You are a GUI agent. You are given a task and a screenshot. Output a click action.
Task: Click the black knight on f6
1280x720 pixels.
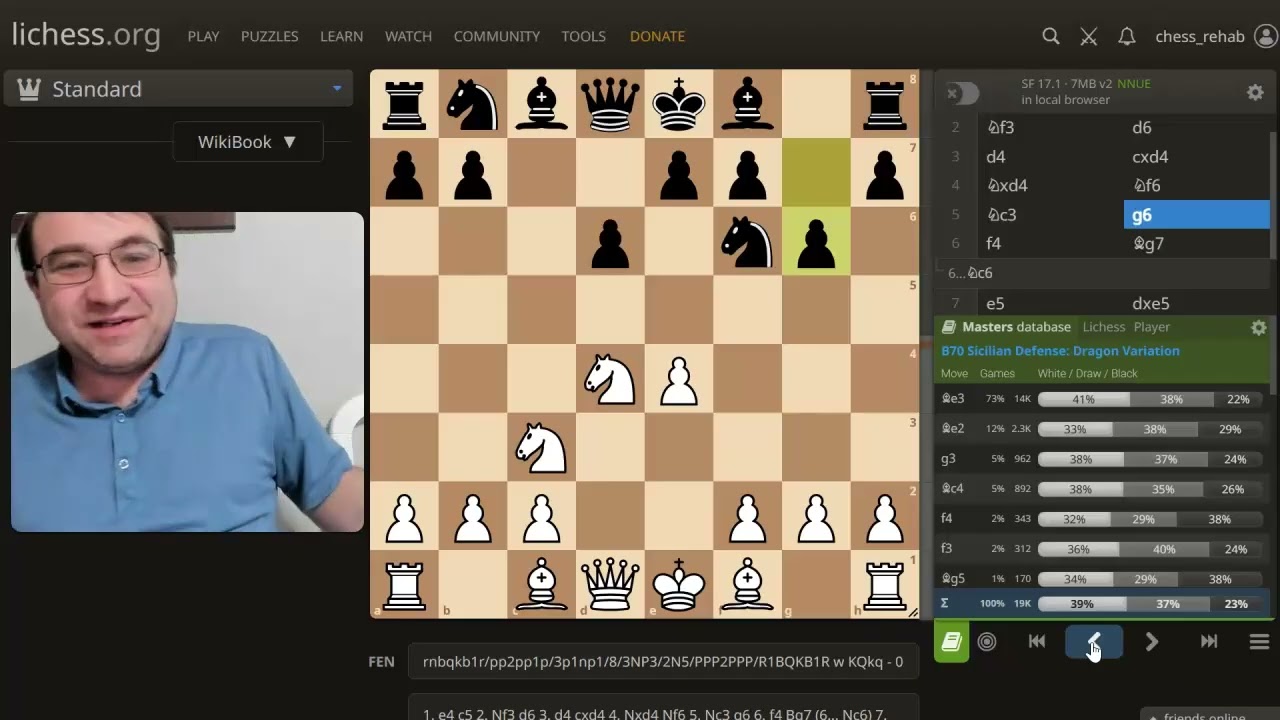pyautogui.click(x=747, y=241)
